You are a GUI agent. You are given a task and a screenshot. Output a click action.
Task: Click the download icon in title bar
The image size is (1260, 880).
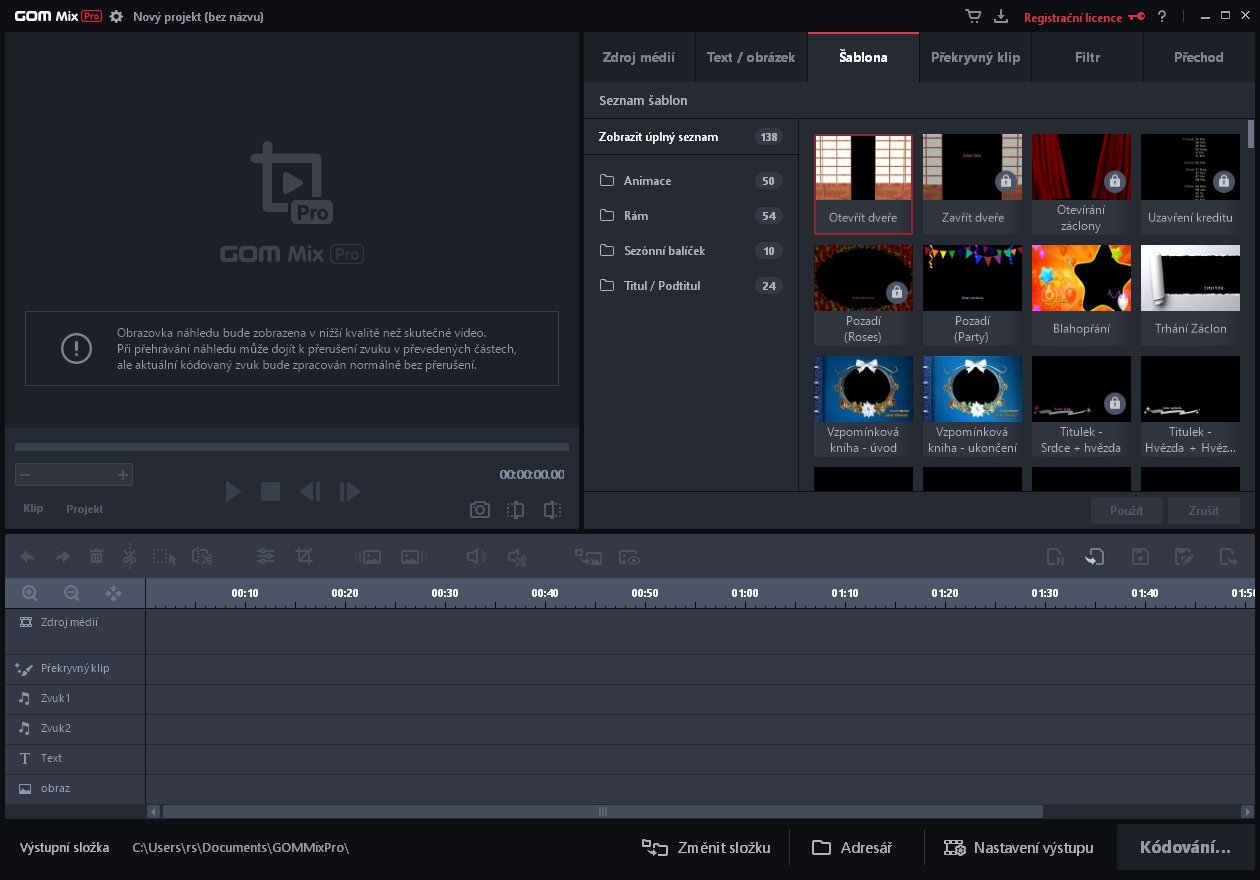1001,17
